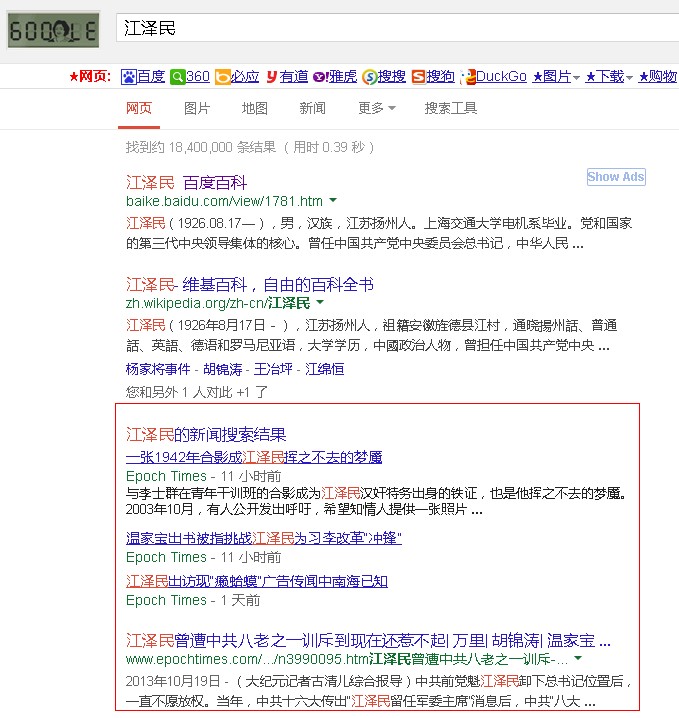Viewport: 679px width, 718px height.
Task: Open the 有道 search link
Action: 293,76
